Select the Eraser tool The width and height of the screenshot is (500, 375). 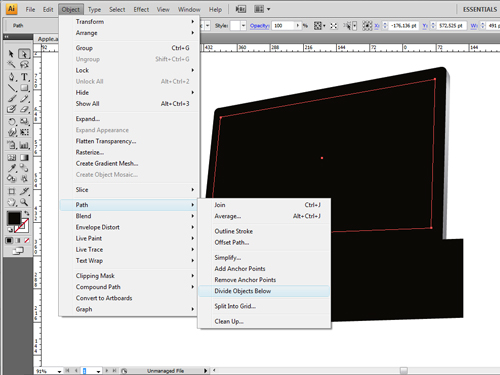coord(24,109)
